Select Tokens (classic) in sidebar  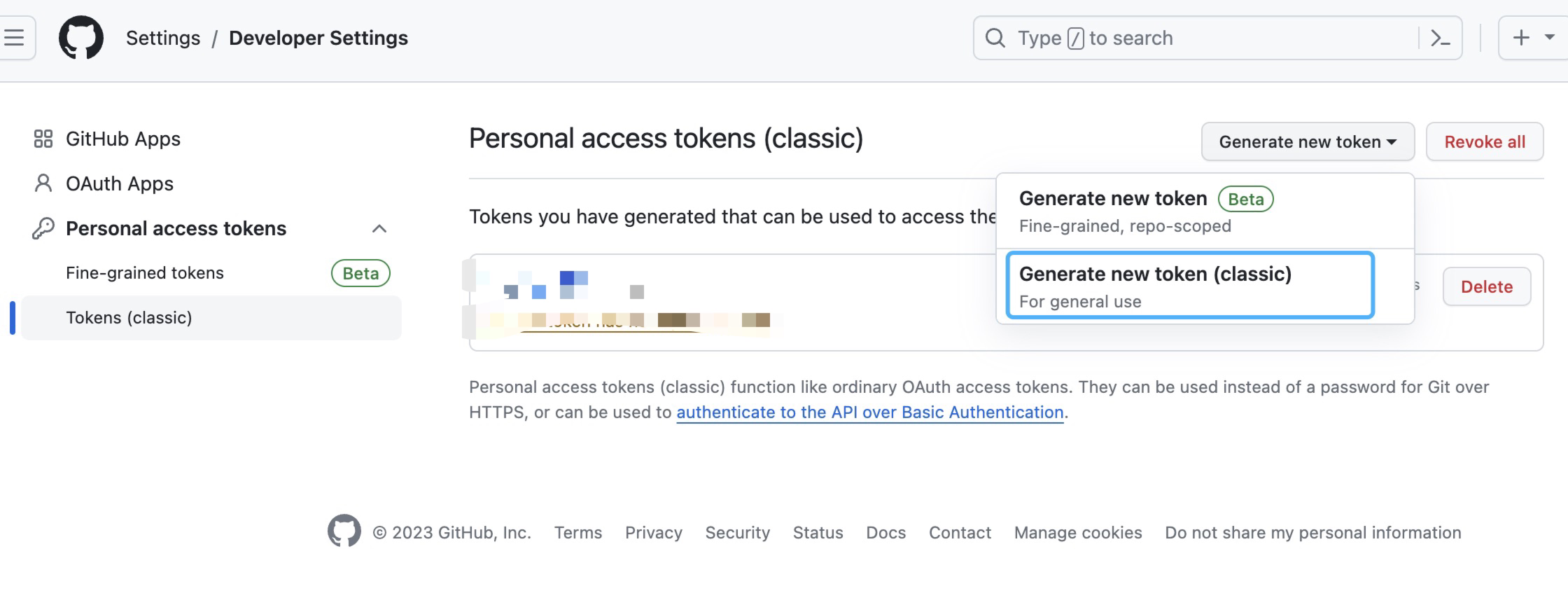(x=211, y=318)
